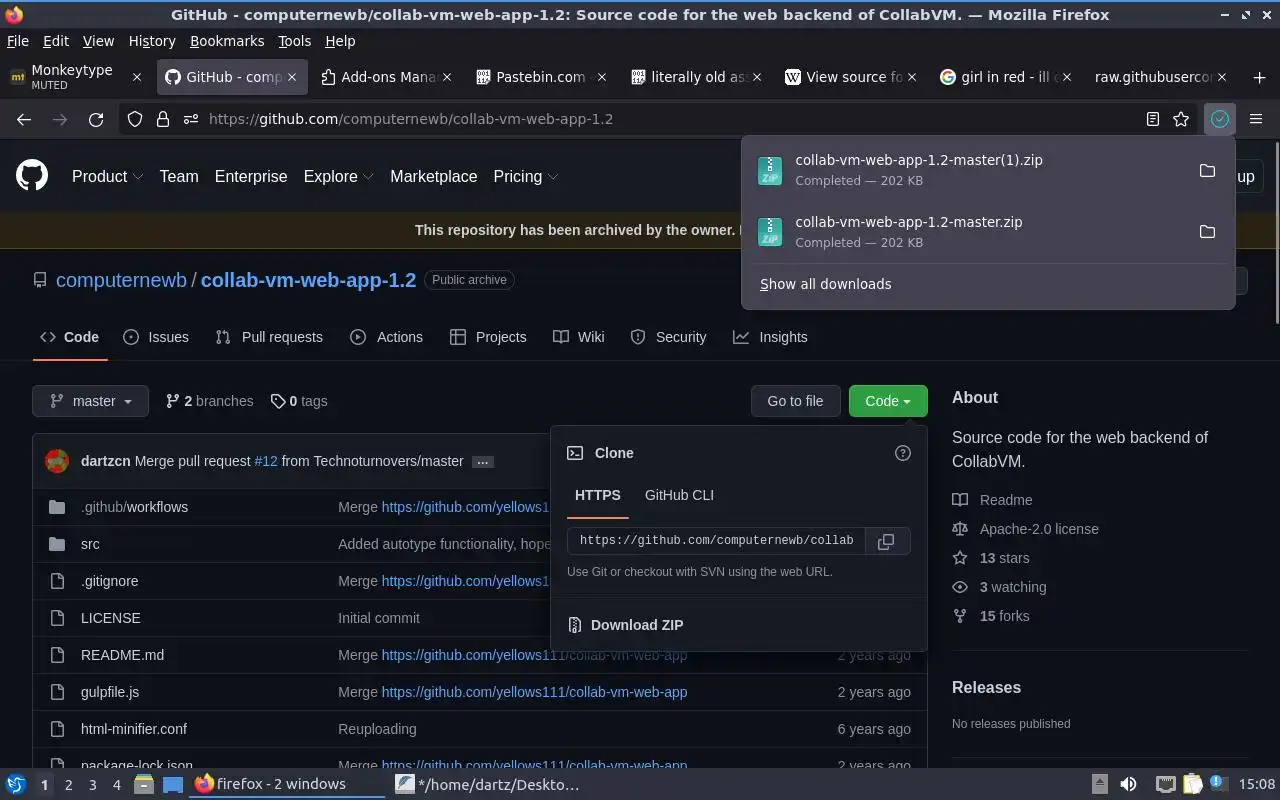Screen dimensions: 1280x800
Task: Close the Pastebin.com tab
Action: pos(602,77)
